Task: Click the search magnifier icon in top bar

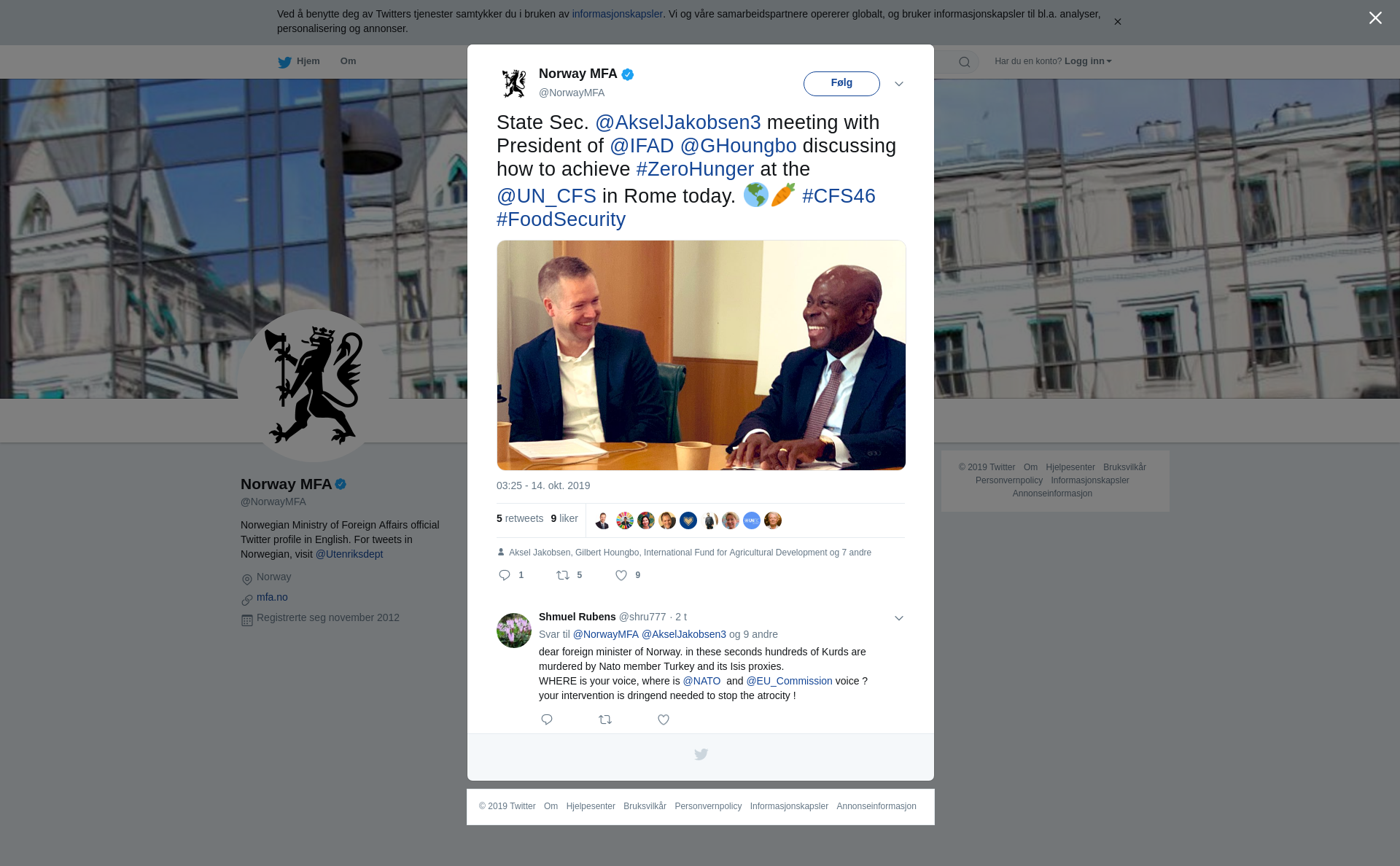Action: click(965, 62)
